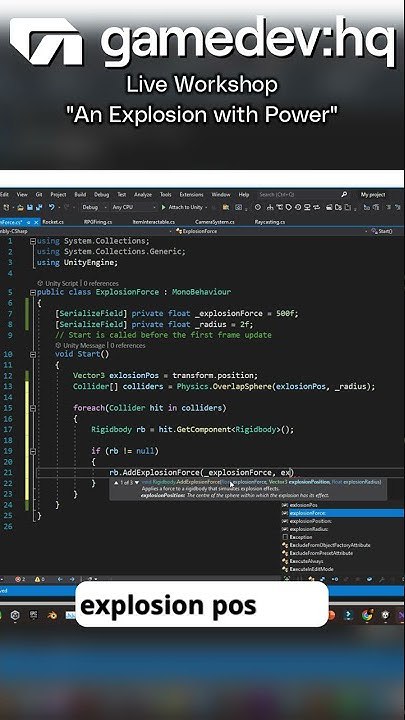Click the Unity Message code lens

click(80, 346)
